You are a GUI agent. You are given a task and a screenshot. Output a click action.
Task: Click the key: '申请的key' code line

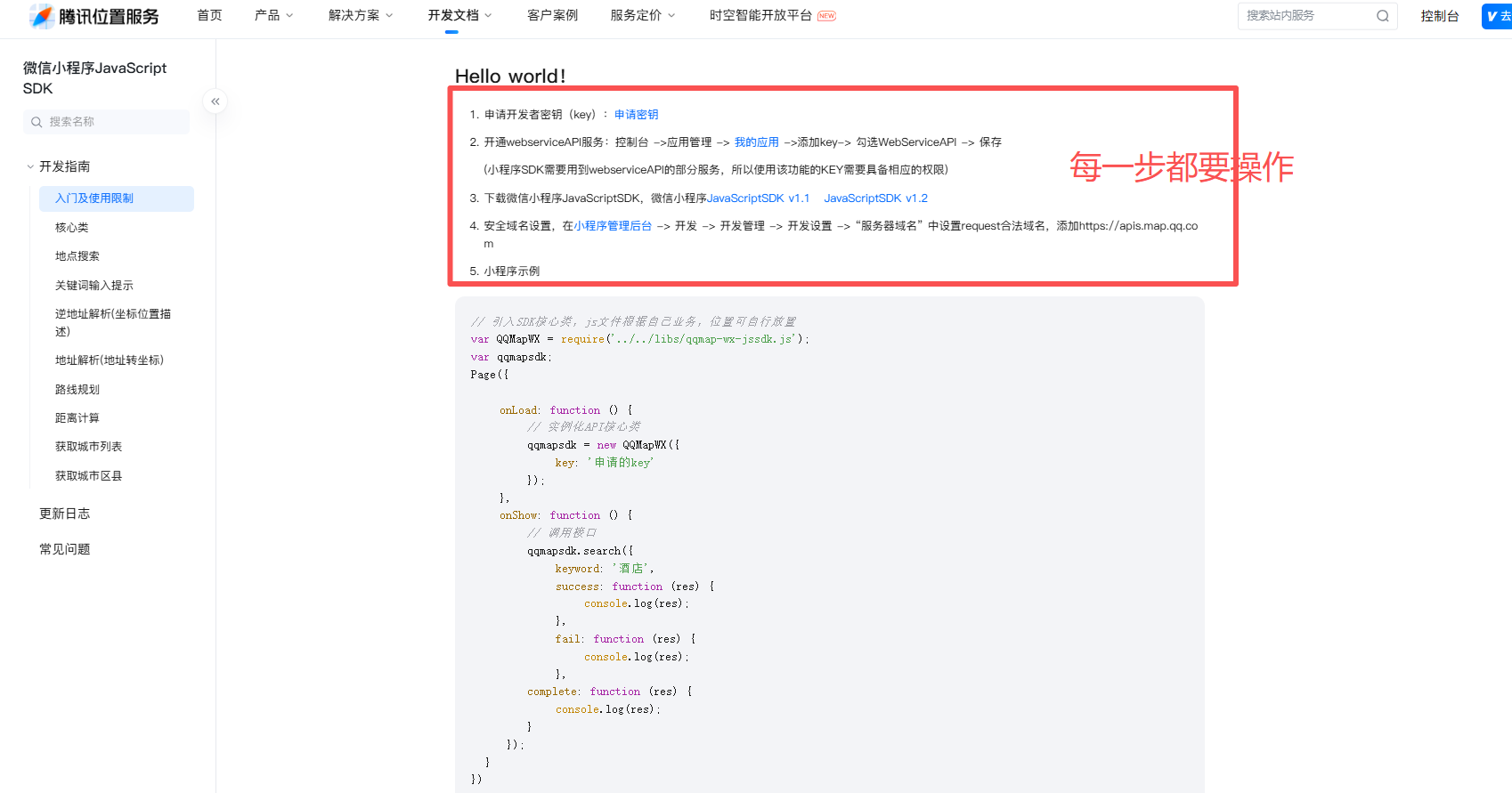tap(605, 463)
